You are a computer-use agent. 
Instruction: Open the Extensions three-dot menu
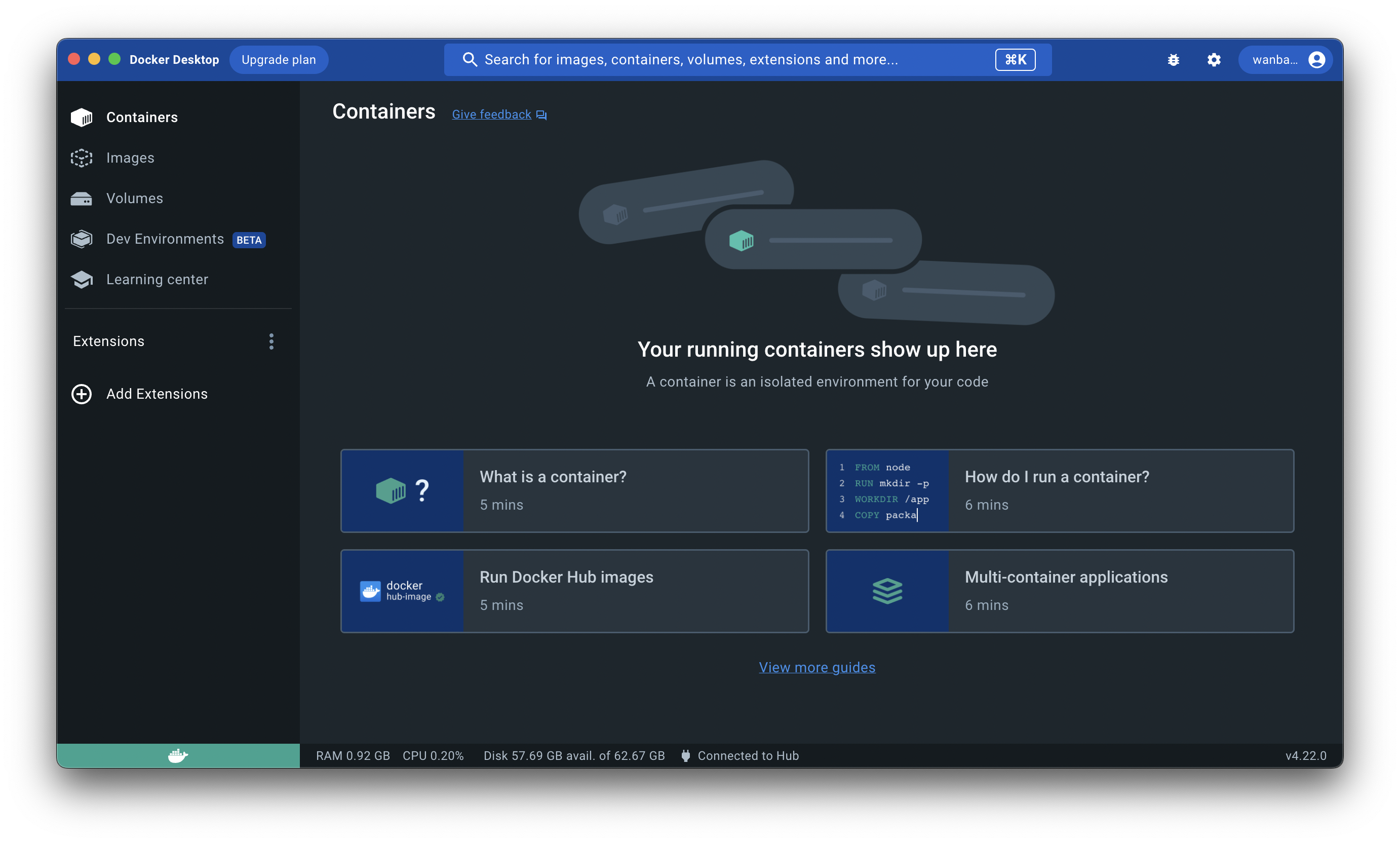[x=271, y=341]
